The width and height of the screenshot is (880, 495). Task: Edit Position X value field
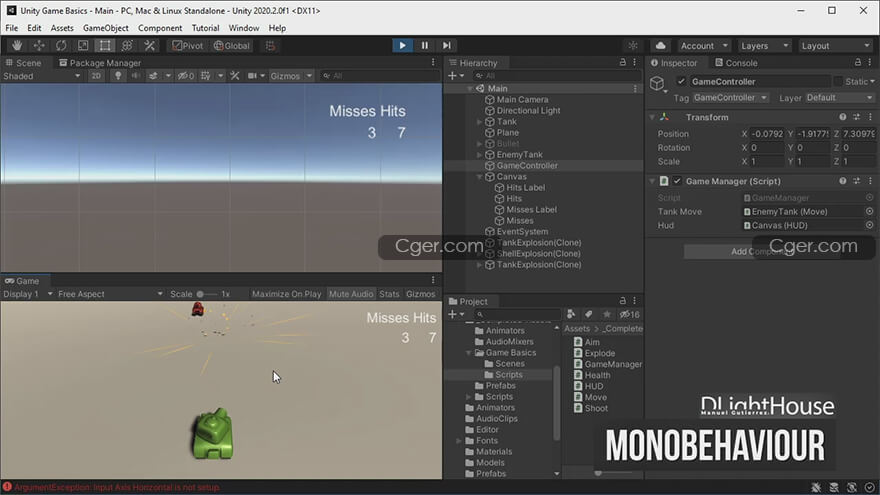tap(767, 134)
